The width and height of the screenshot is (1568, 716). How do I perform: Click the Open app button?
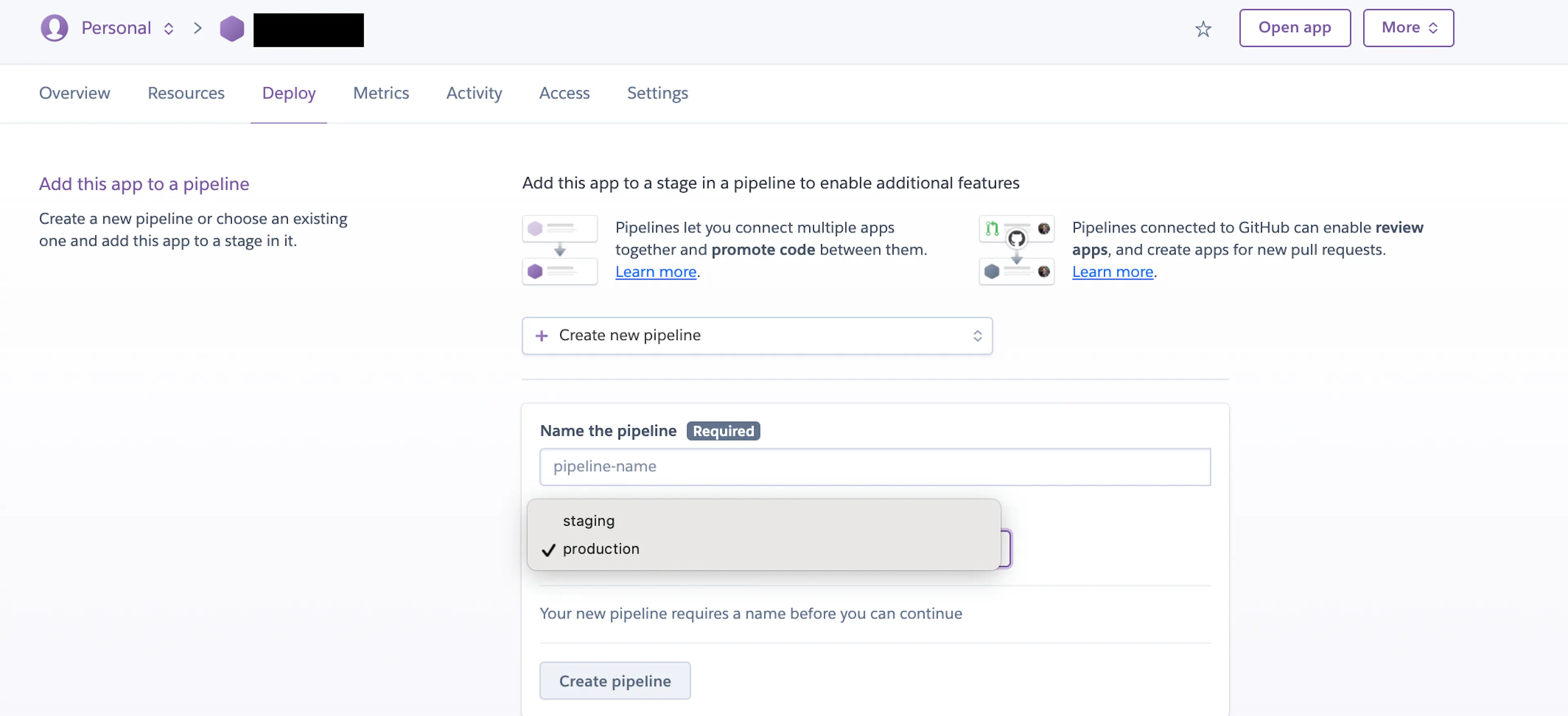(1294, 28)
